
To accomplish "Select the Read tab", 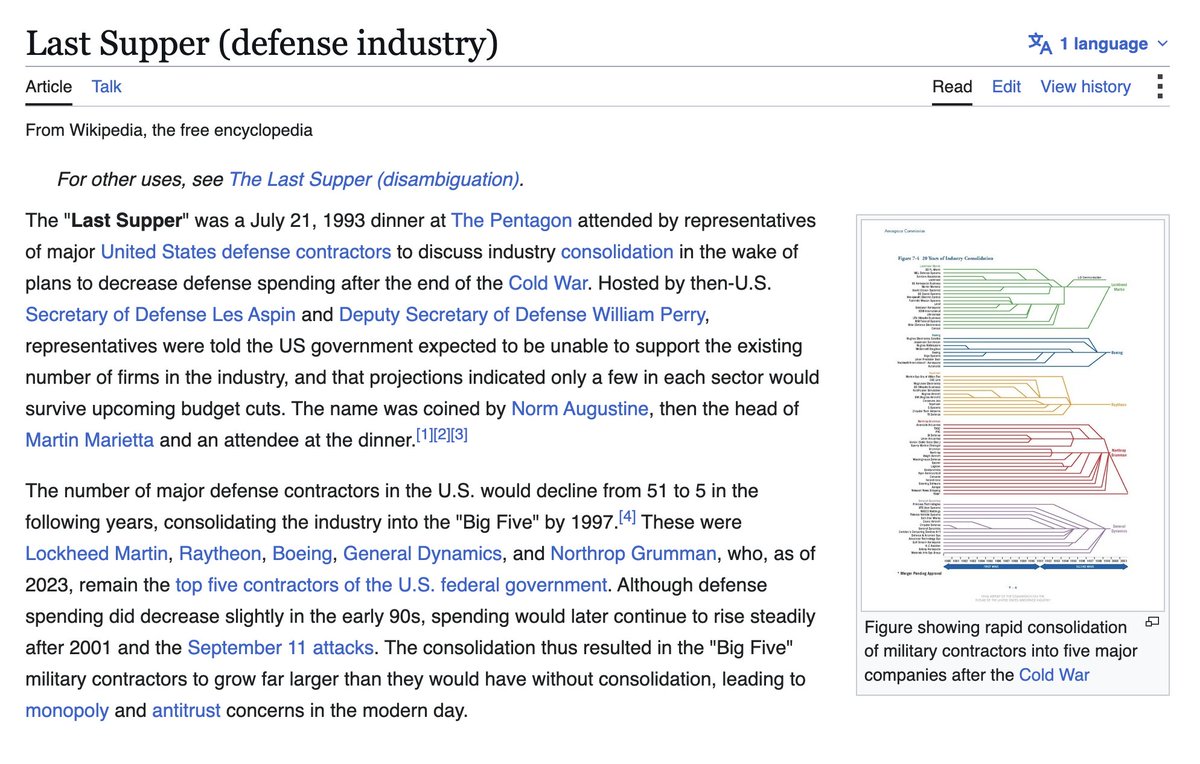I will [952, 87].
